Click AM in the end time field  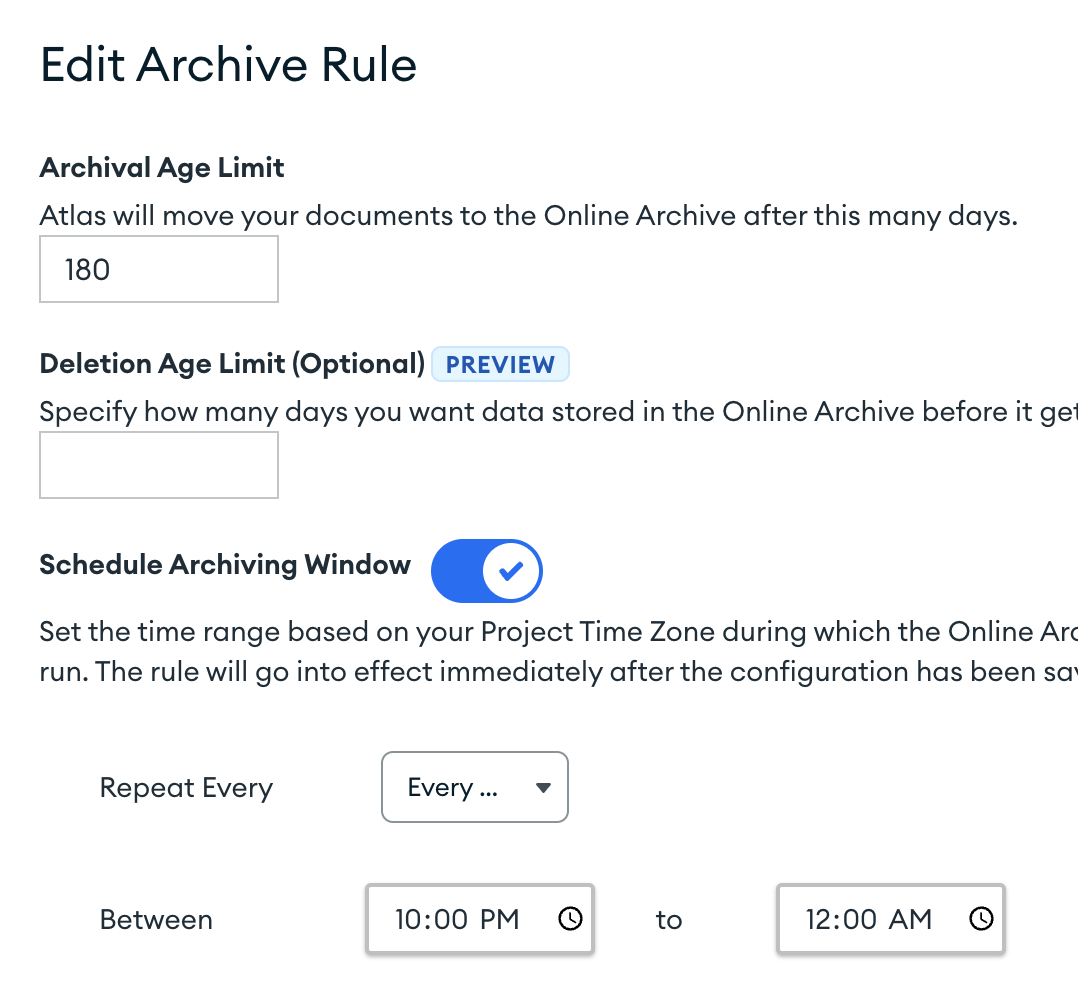[910, 919]
